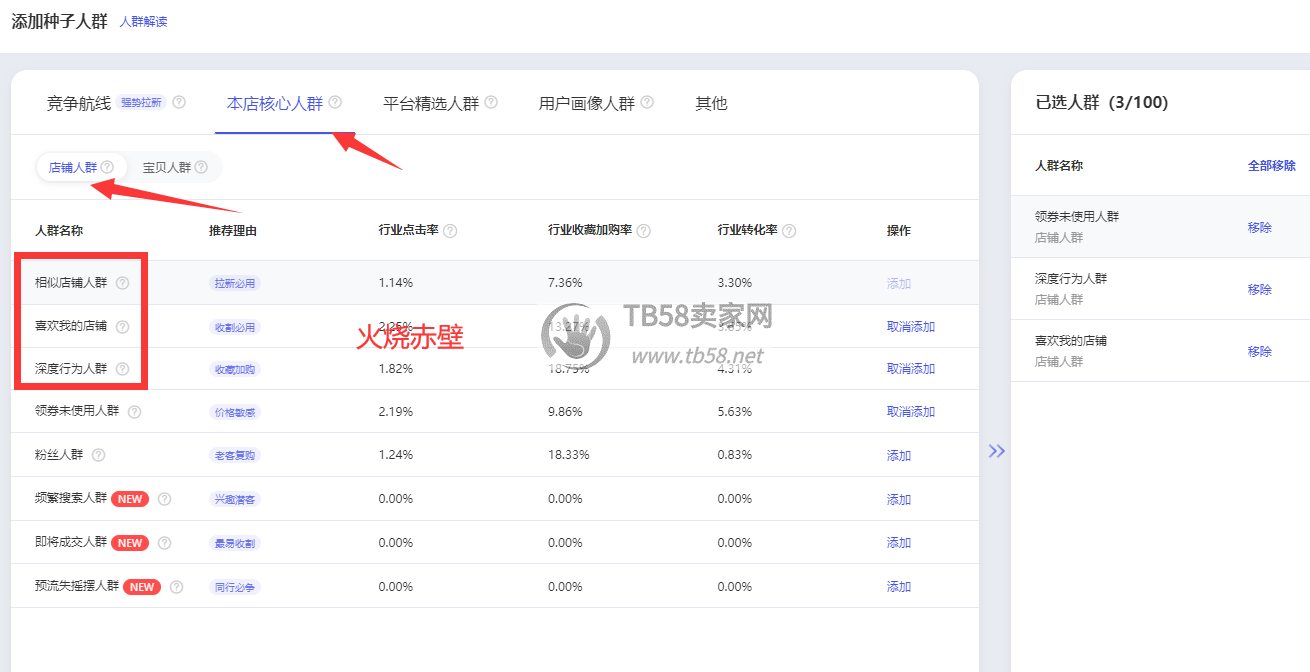Open help icon next to 用户画像人群 tab

647,102
